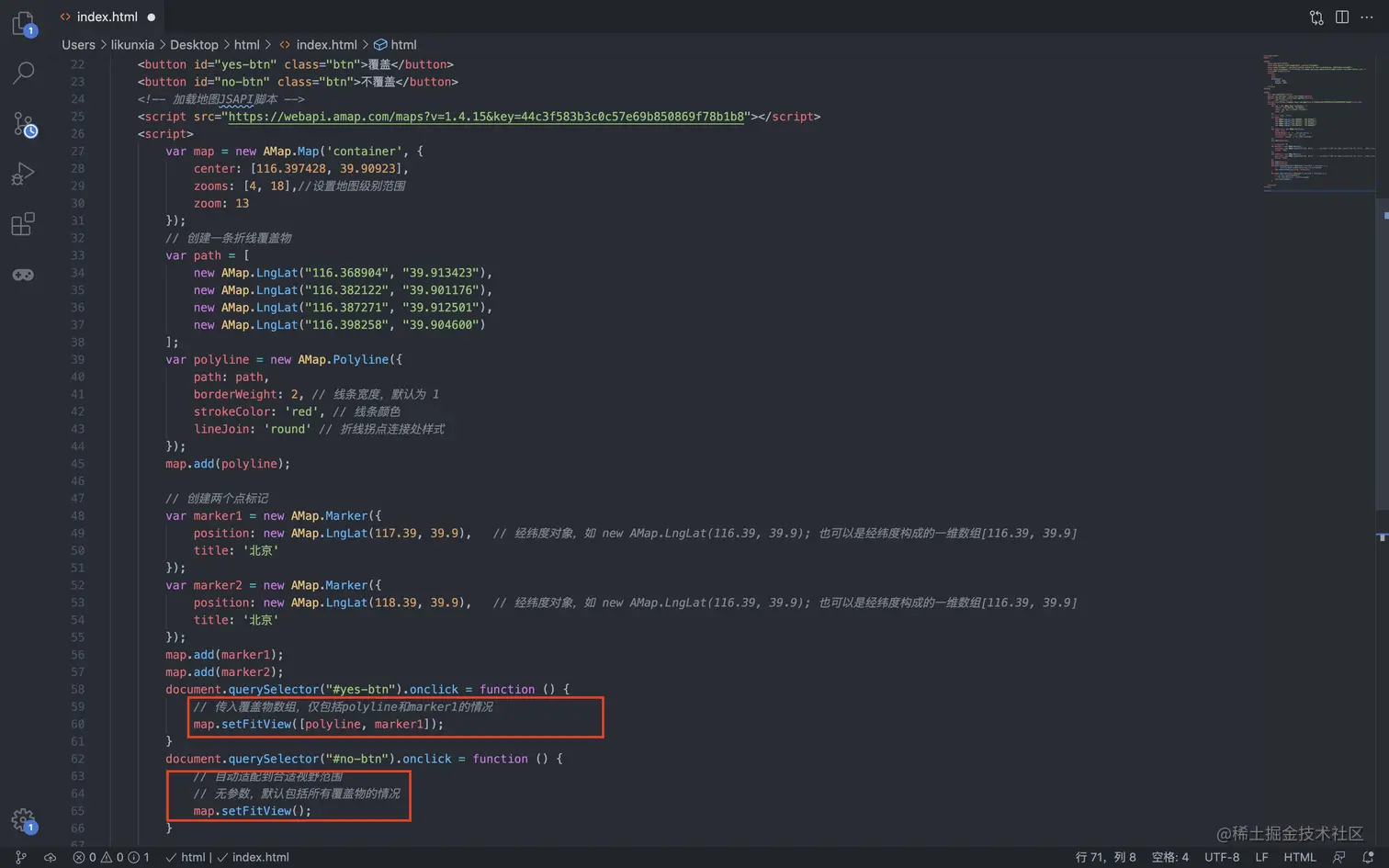Open the Explorer view in the activity bar
Viewport: 1389px width, 868px height.
point(23,24)
